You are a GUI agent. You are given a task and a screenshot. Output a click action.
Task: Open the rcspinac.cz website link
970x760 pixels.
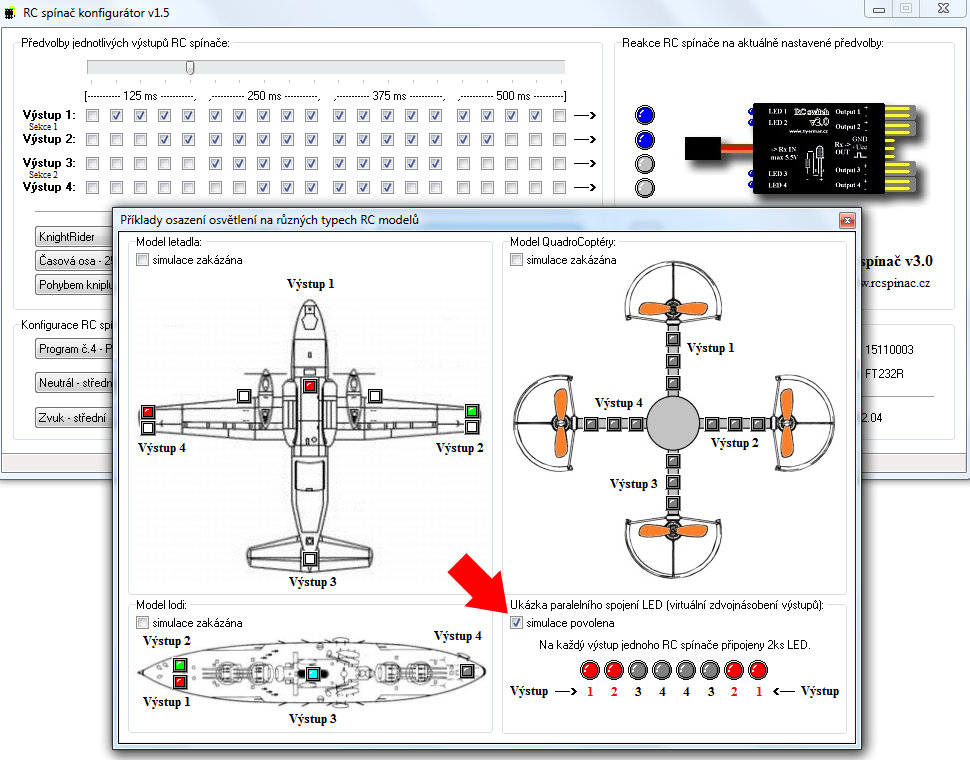coord(895,283)
